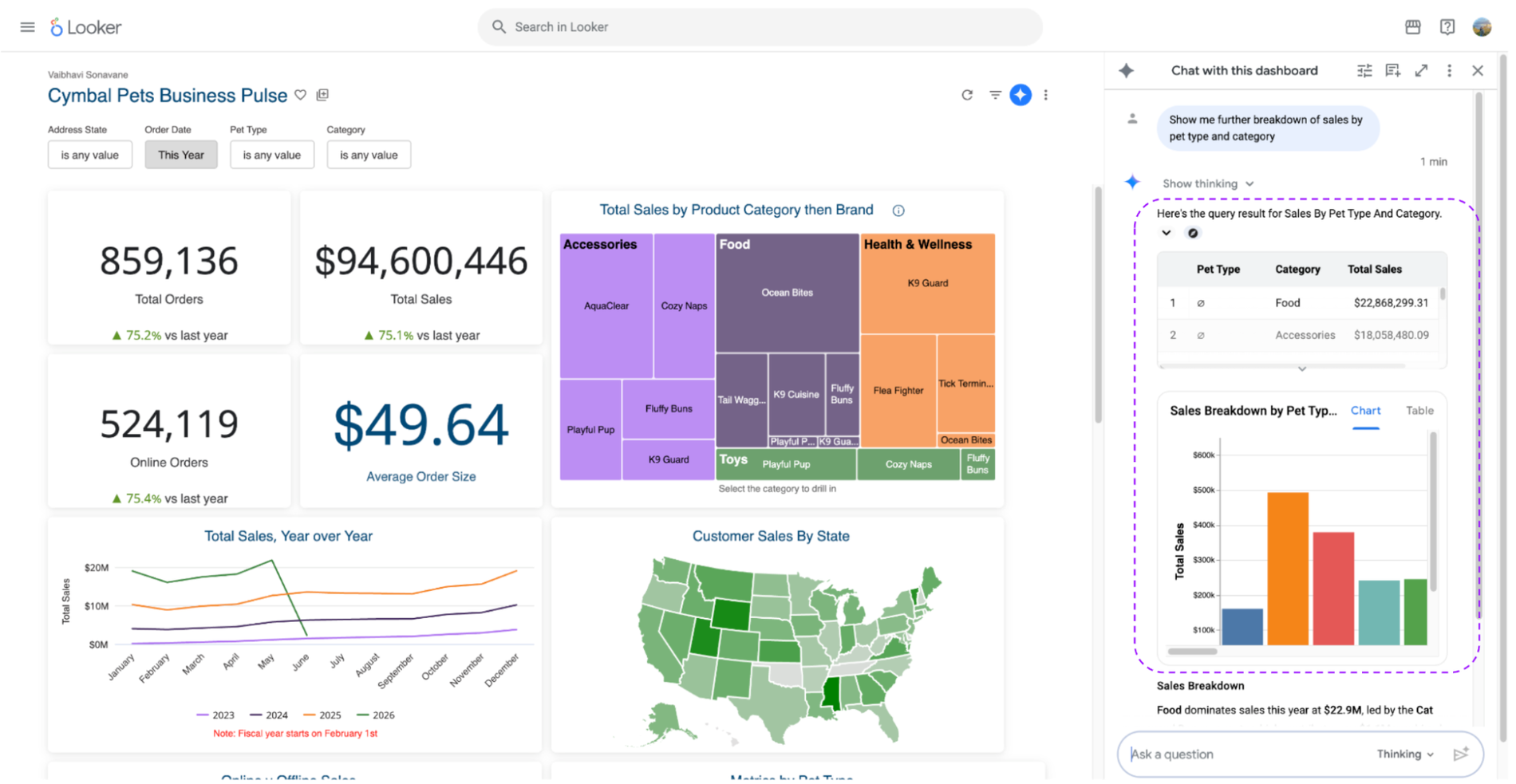Close the Chat with this dashboard panel
Screen dimensions: 1516x784
click(x=1478, y=71)
